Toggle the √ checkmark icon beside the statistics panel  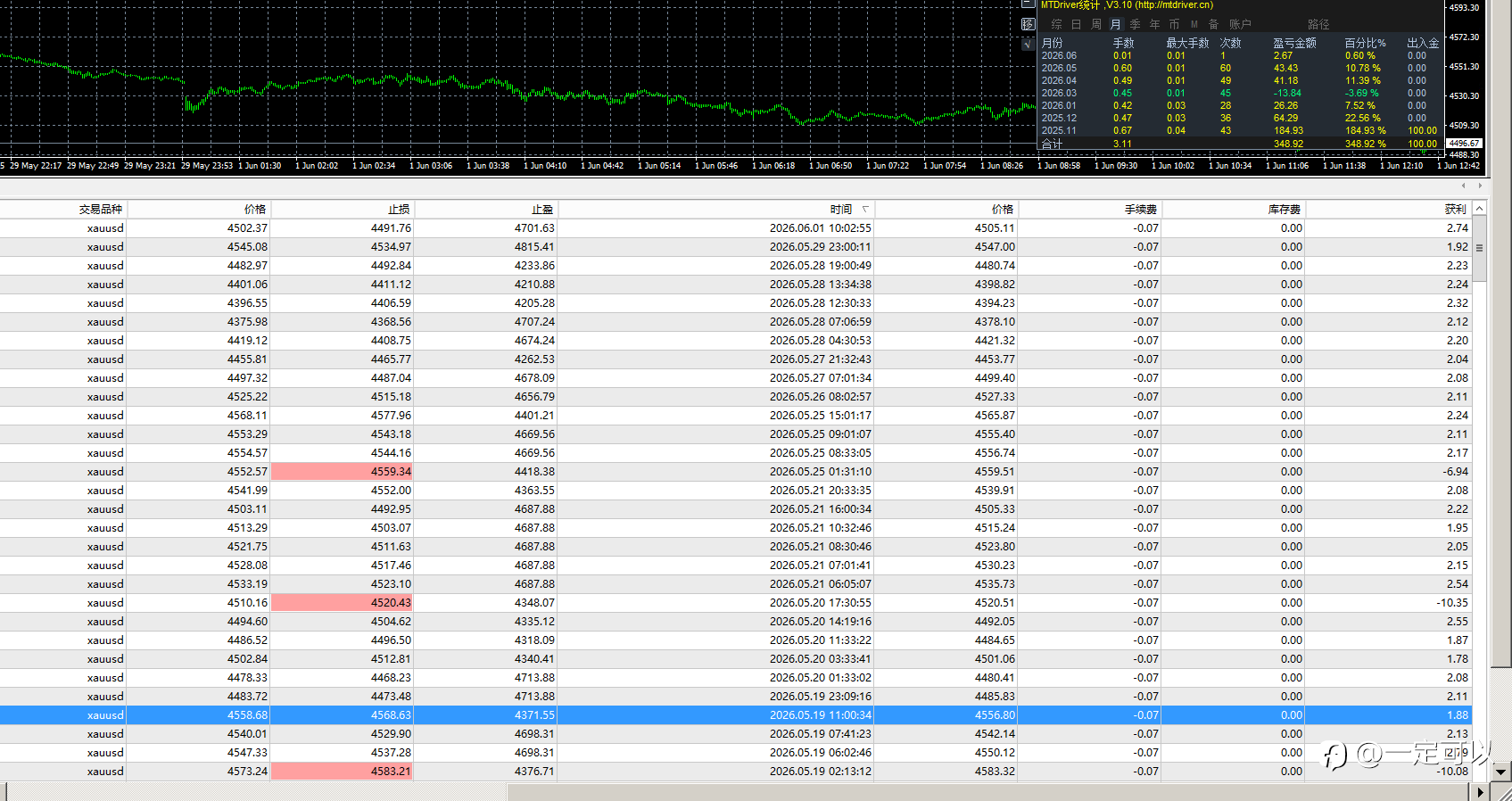(x=1028, y=43)
